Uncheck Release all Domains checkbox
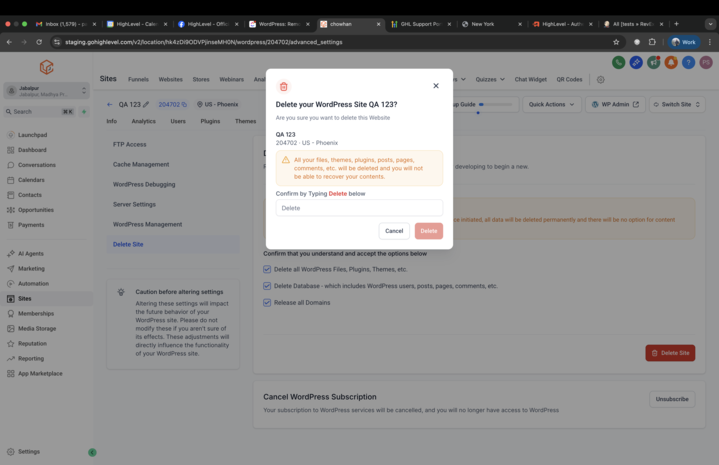This screenshot has width=719, height=465. [267, 302]
